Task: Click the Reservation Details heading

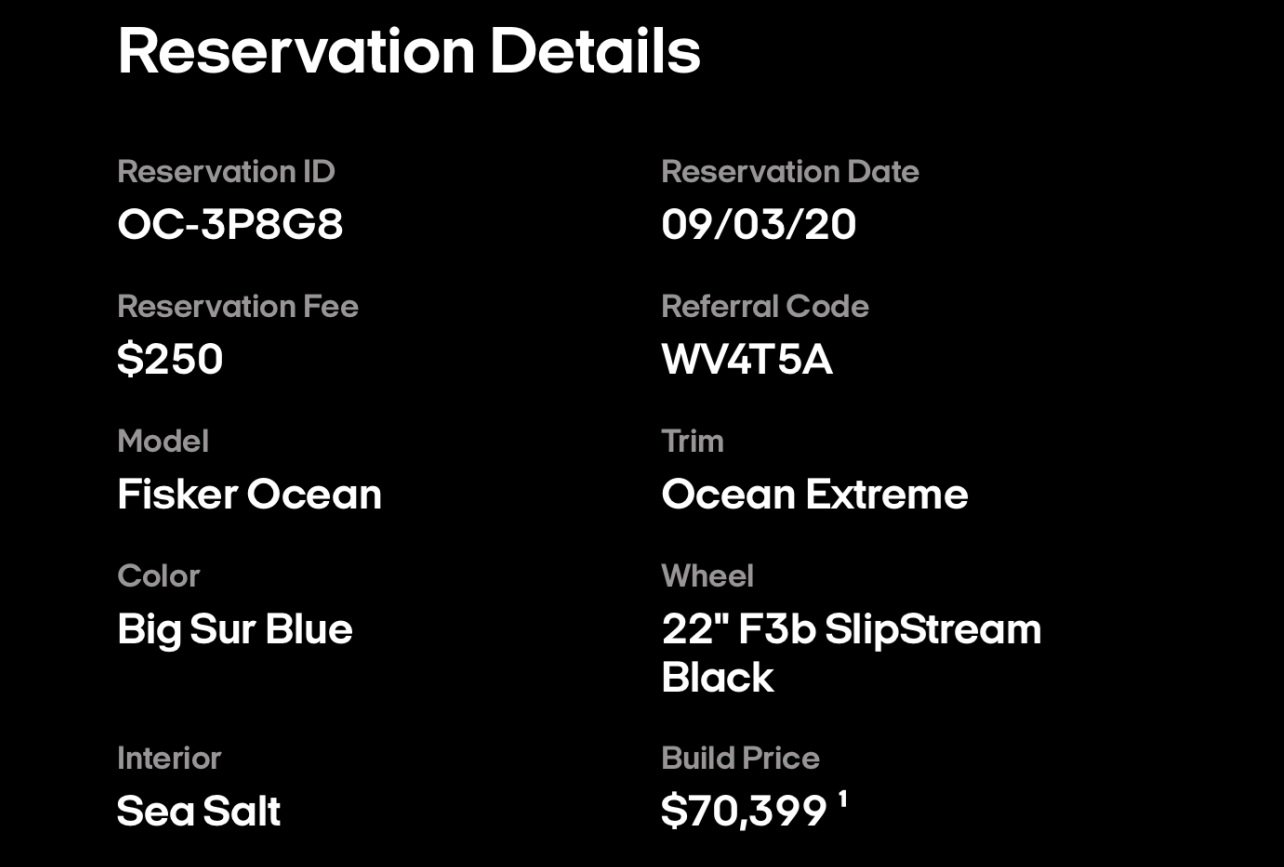Action: click(x=409, y=50)
